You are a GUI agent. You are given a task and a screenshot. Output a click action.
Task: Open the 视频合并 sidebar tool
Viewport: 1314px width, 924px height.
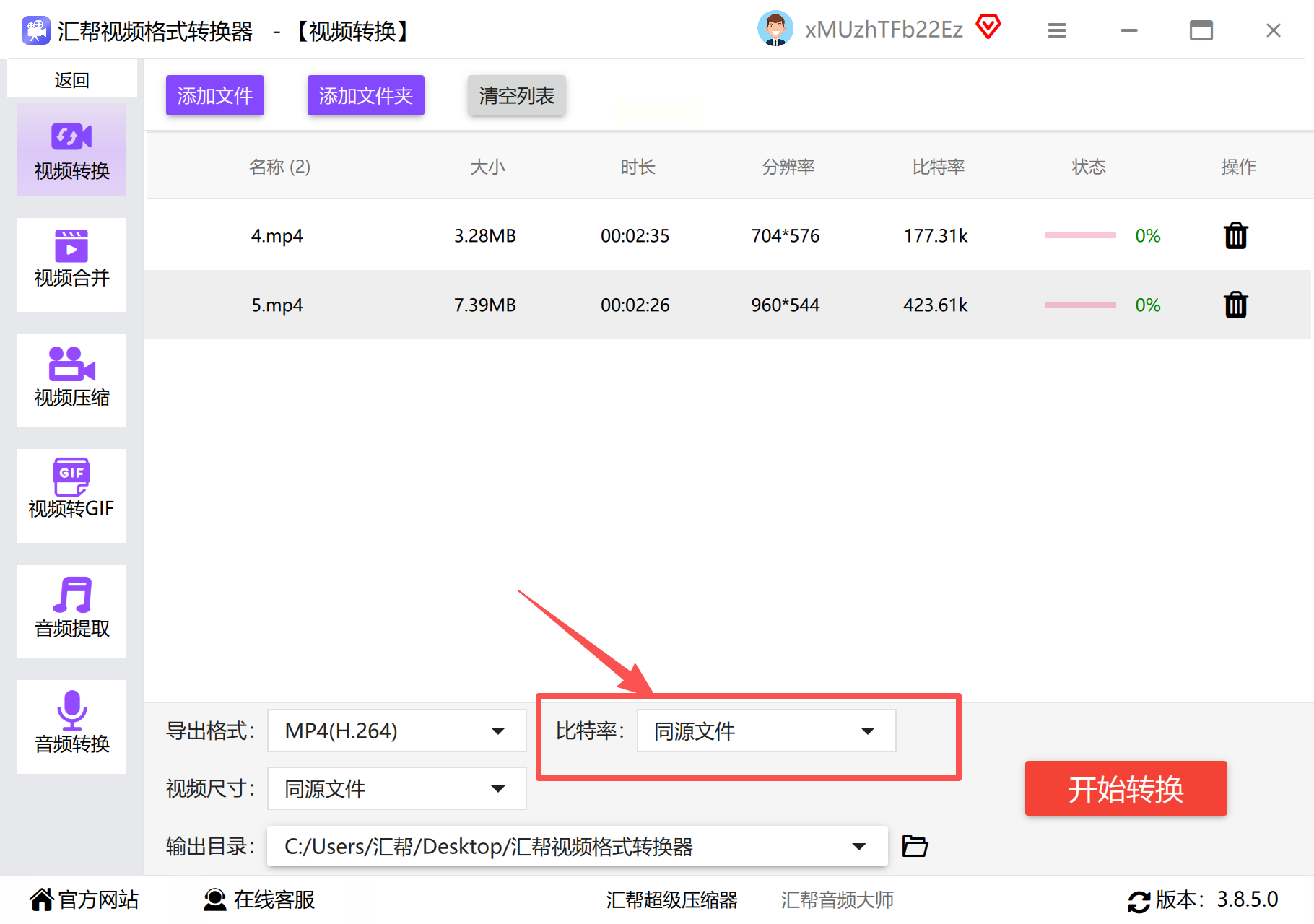click(71, 265)
